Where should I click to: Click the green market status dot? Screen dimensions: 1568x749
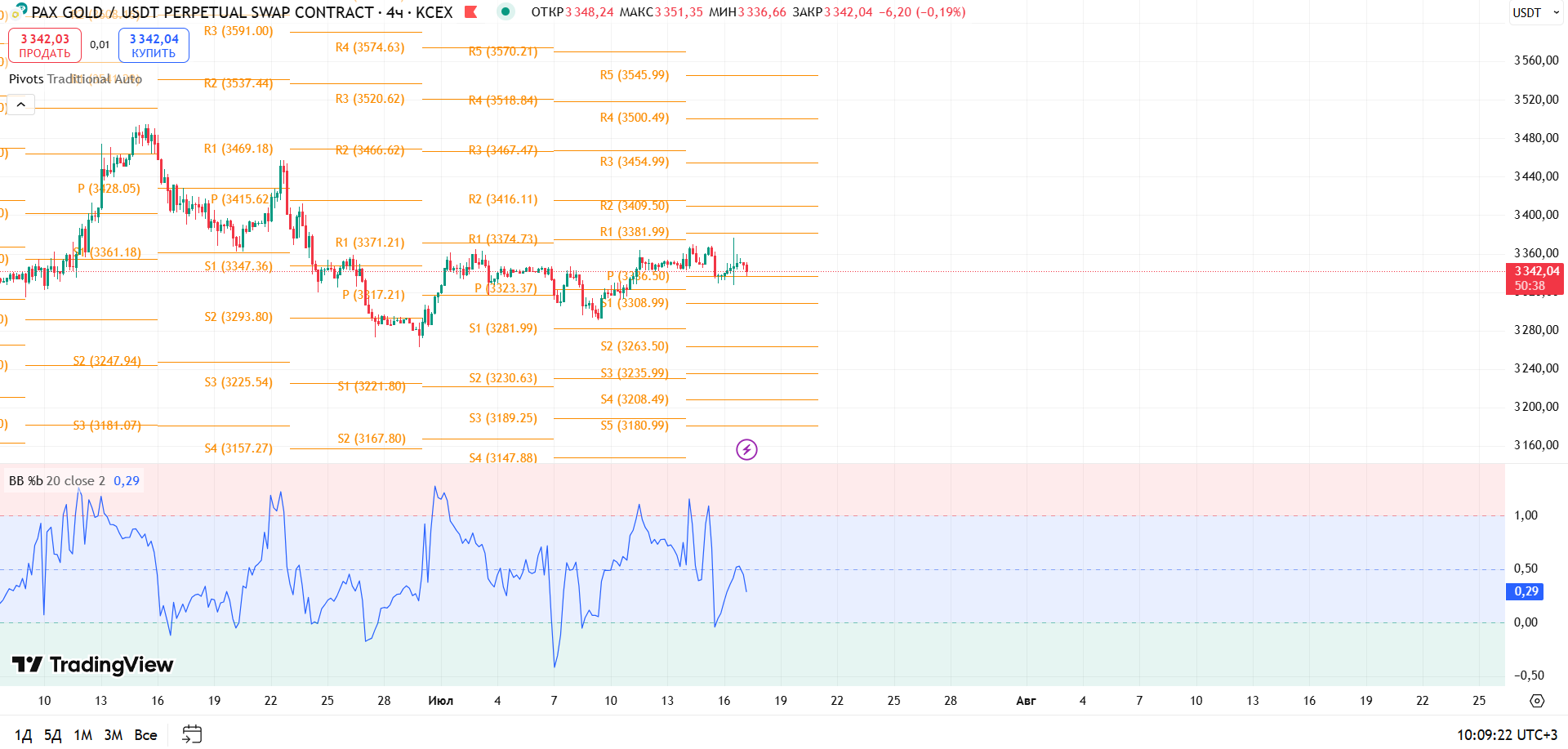pyautogui.click(x=506, y=11)
